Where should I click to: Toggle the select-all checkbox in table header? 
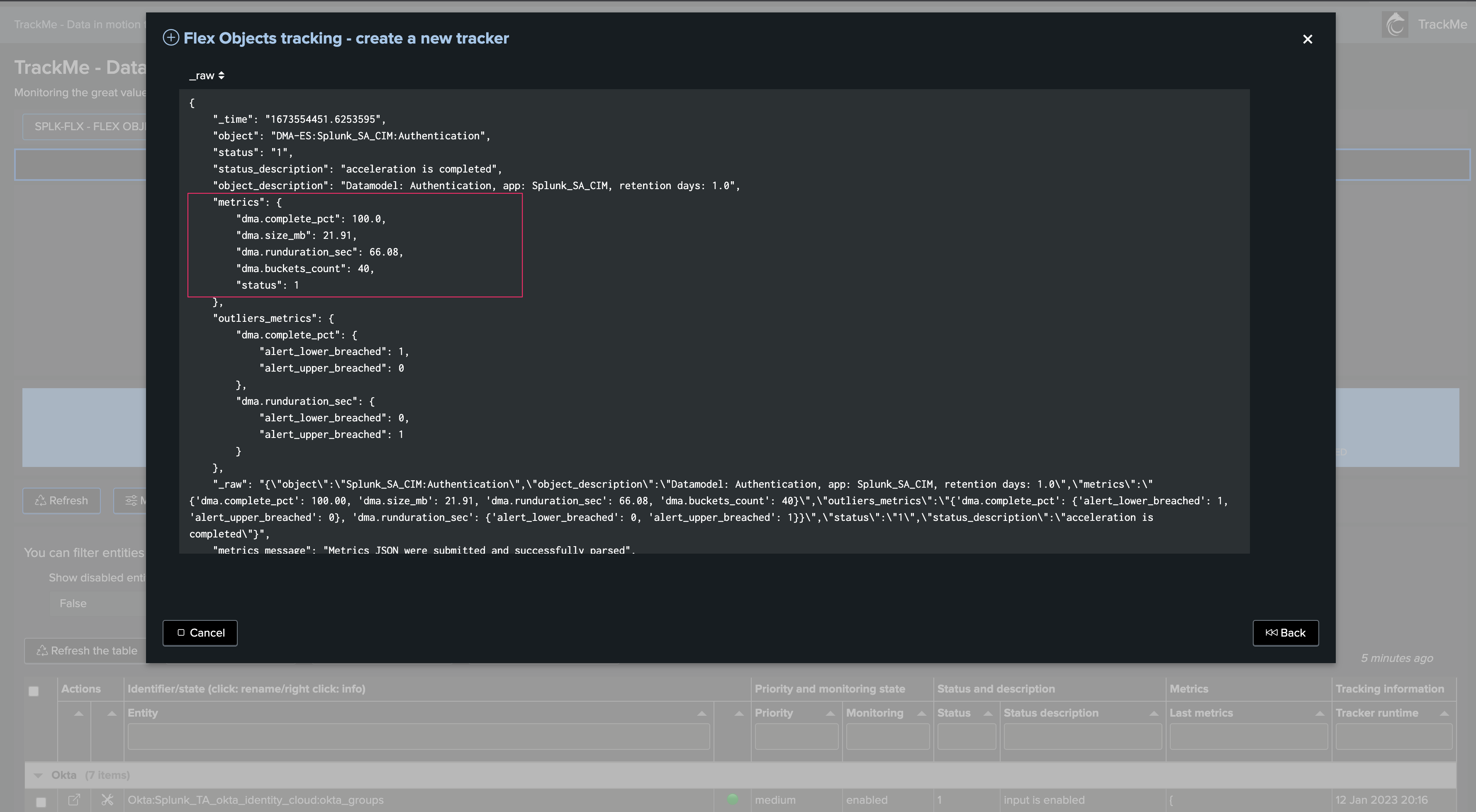click(34, 691)
